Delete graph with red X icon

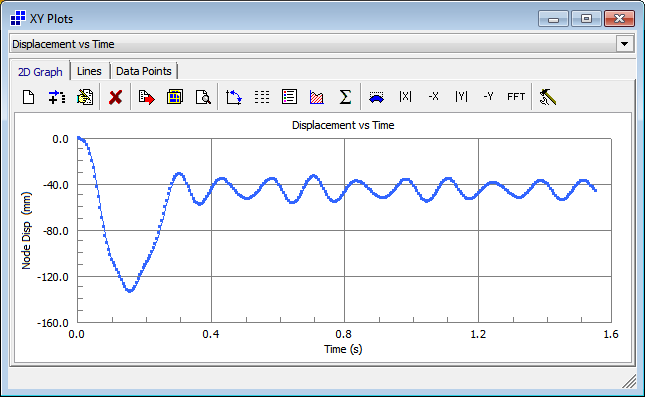coord(116,97)
